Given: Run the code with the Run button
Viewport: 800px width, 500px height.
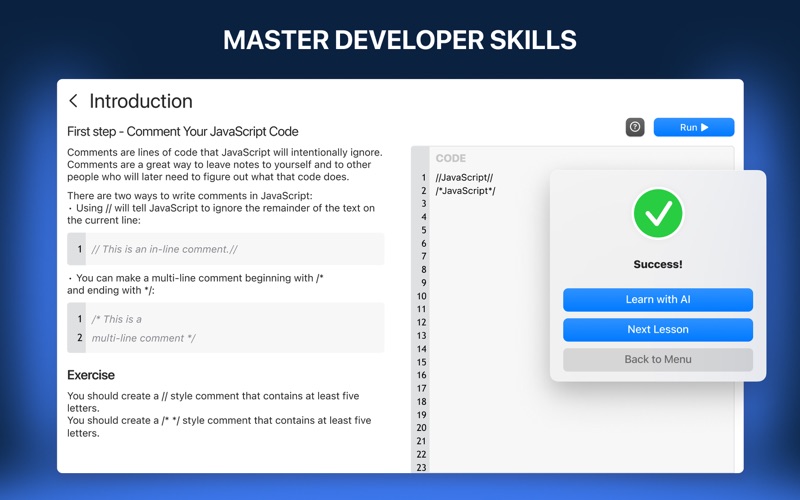Looking at the screenshot, I should [x=694, y=127].
